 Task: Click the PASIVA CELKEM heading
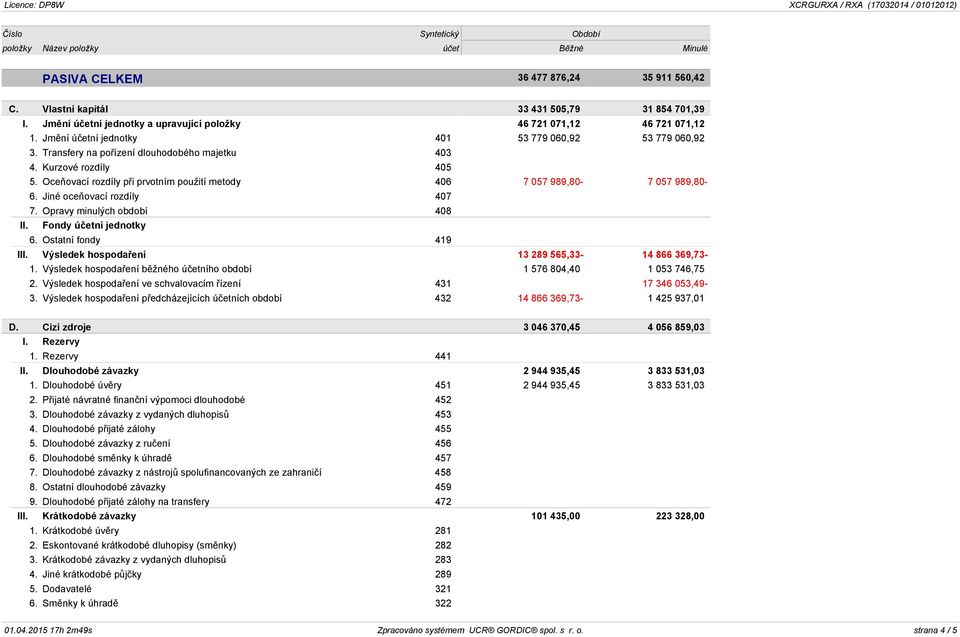coord(92,78)
